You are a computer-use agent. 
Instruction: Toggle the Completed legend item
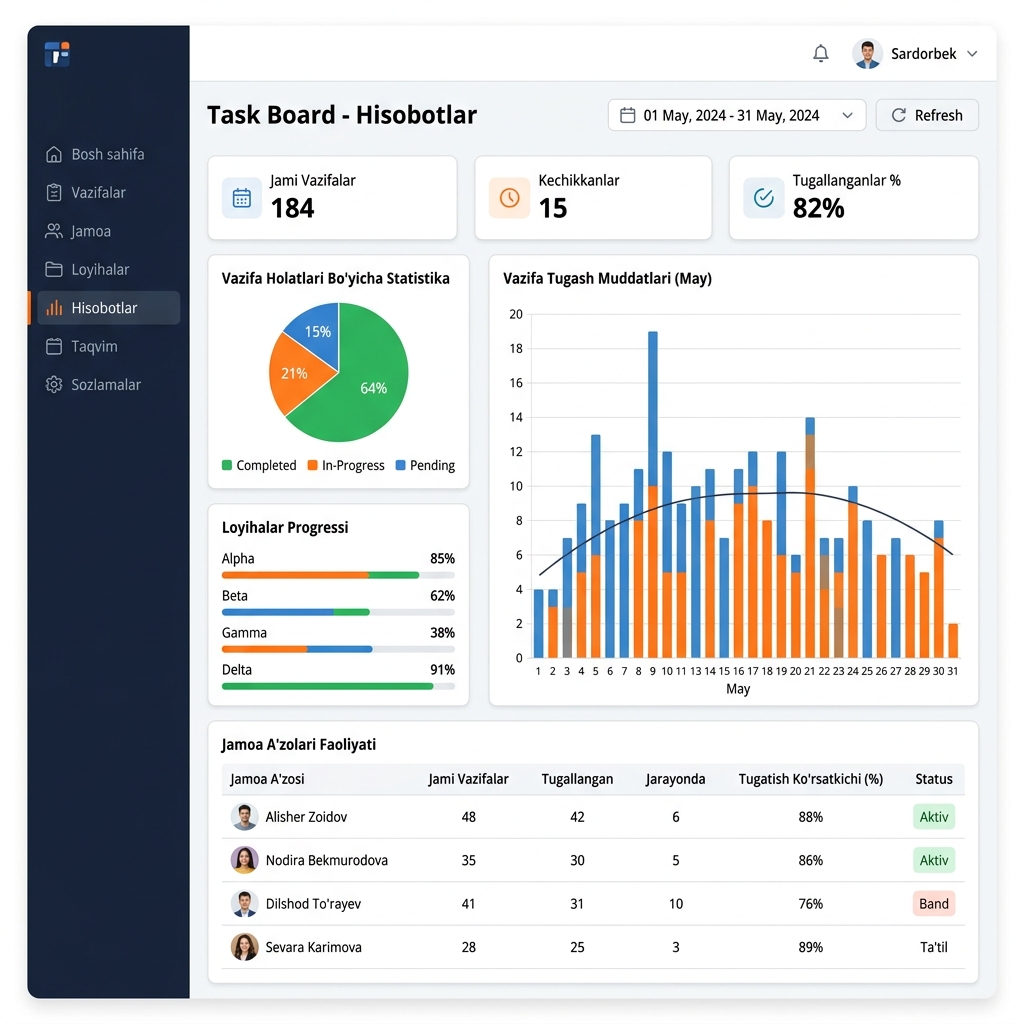259,466
